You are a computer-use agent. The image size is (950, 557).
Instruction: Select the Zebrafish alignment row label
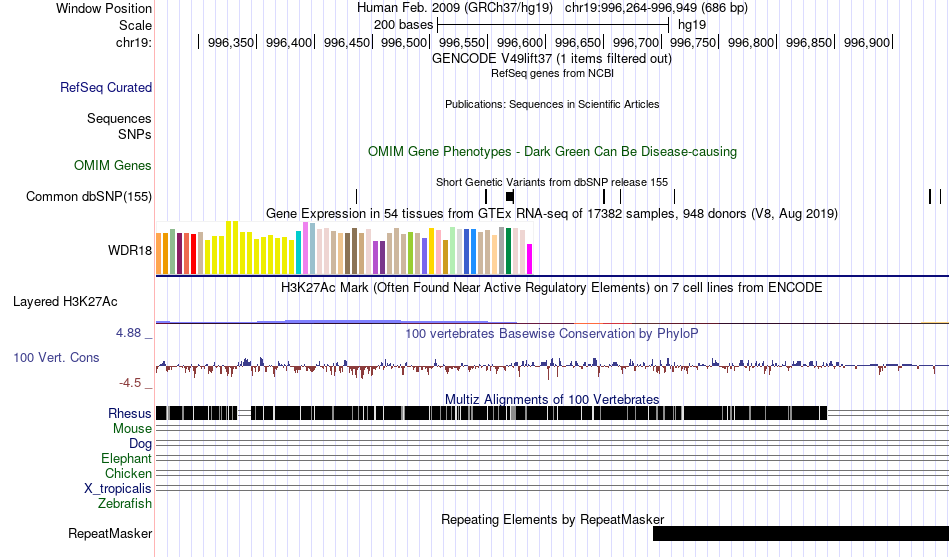125,504
